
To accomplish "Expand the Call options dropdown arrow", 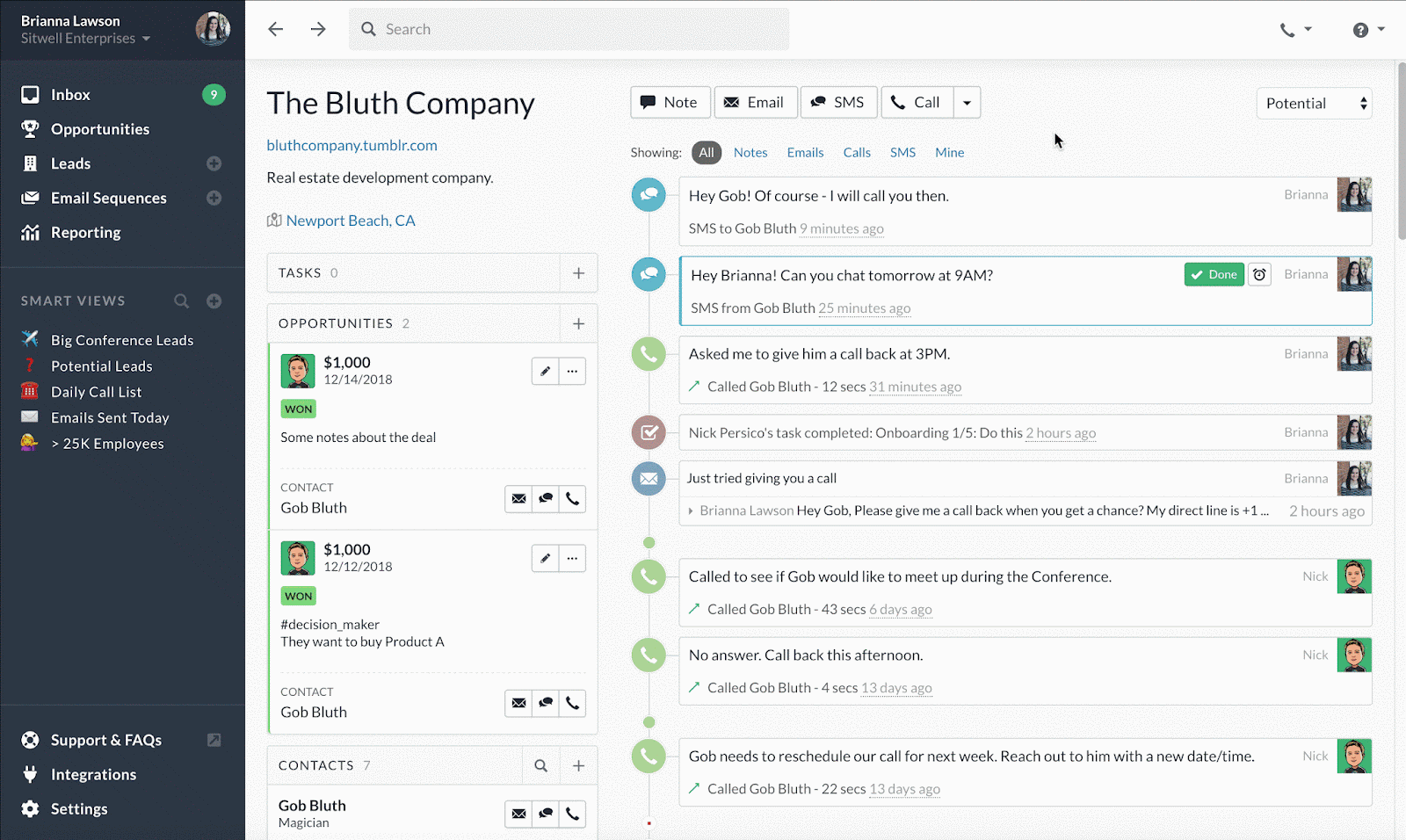I will pyautogui.click(x=967, y=103).
